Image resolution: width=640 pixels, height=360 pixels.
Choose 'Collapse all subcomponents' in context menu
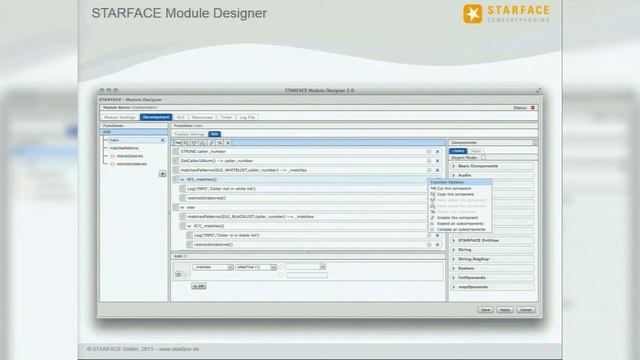click(x=461, y=230)
